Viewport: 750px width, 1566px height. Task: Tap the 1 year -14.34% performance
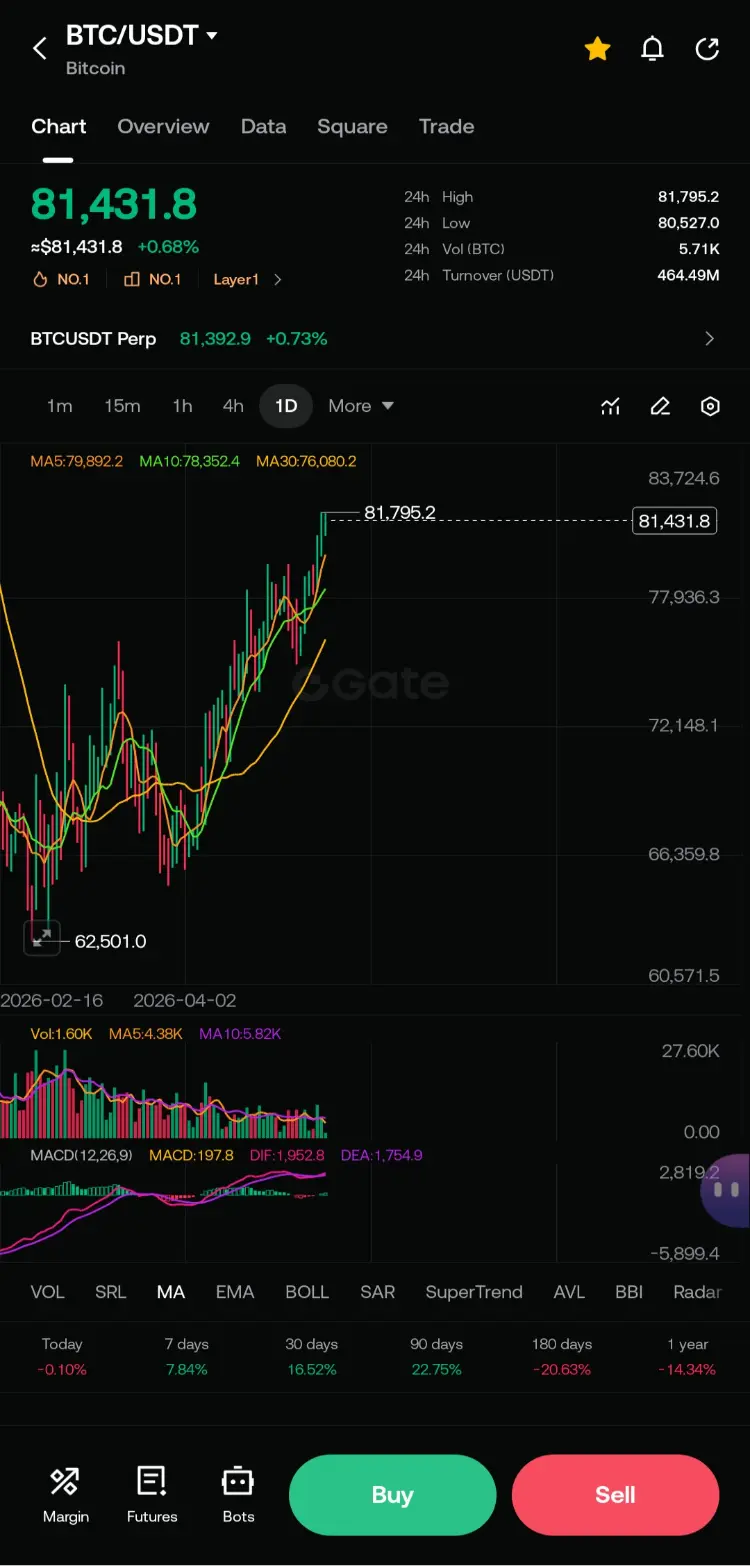[687, 1357]
